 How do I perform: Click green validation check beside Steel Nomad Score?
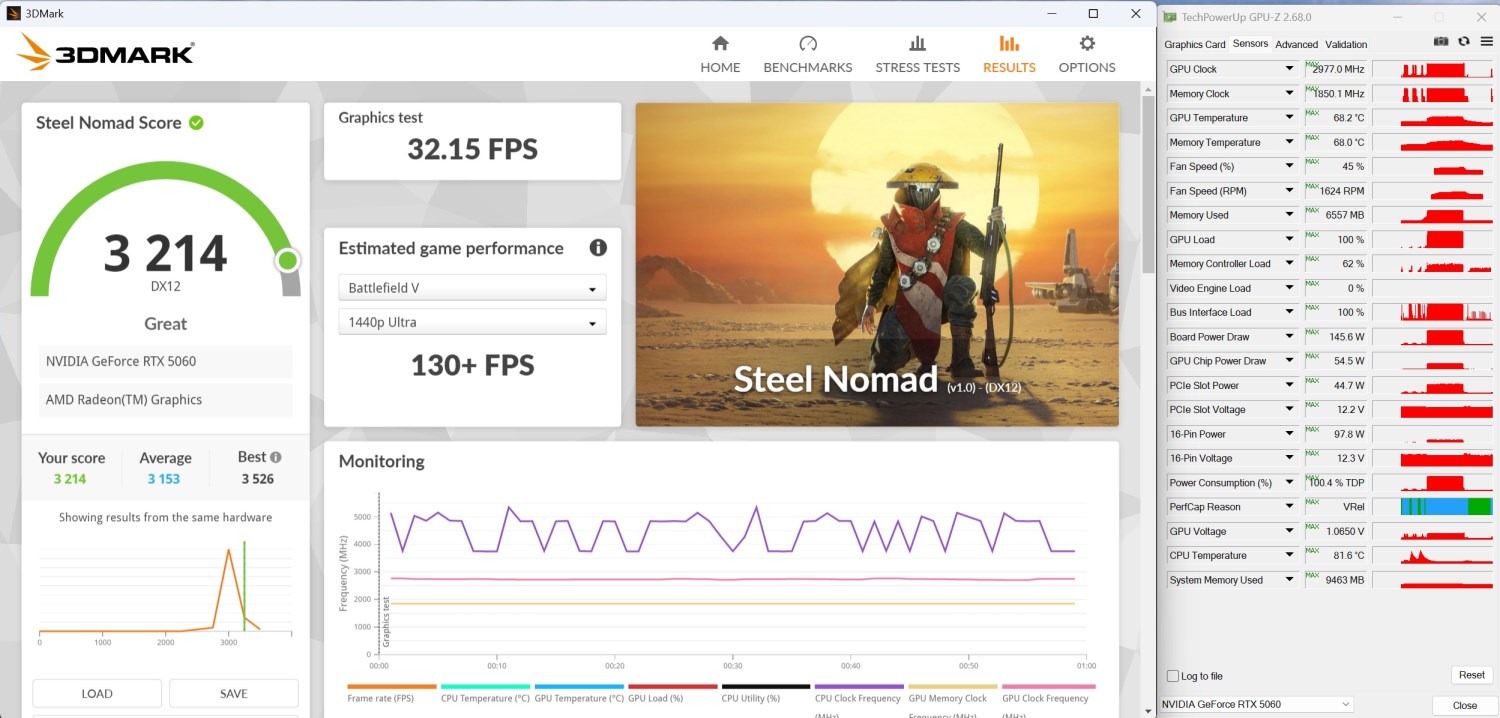[x=196, y=123]
